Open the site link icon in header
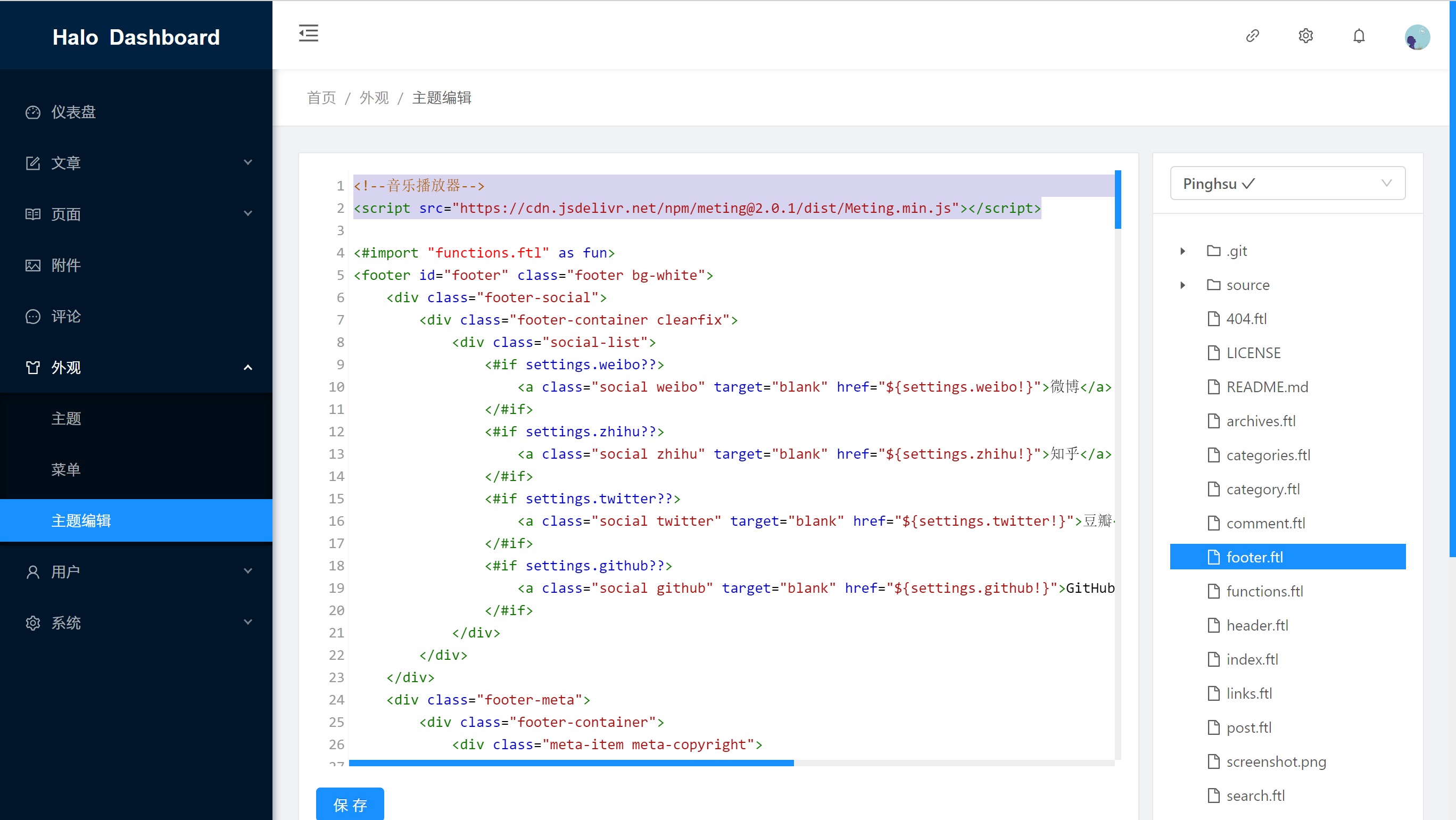Screen dimensions: 1456x820 pos(1253,36)
